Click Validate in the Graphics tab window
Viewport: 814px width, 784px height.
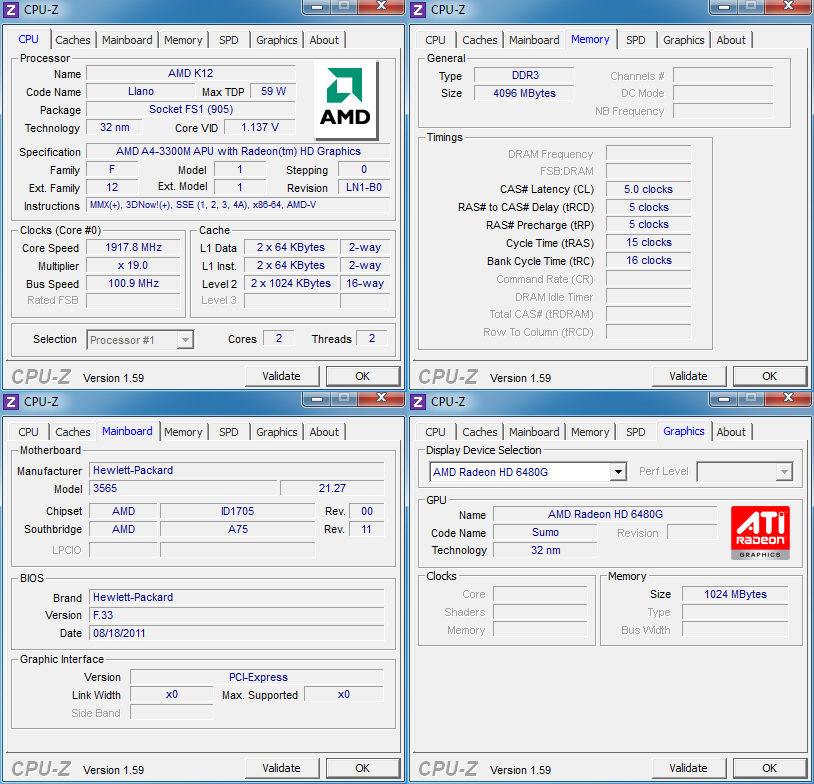(x=688, y=768)
